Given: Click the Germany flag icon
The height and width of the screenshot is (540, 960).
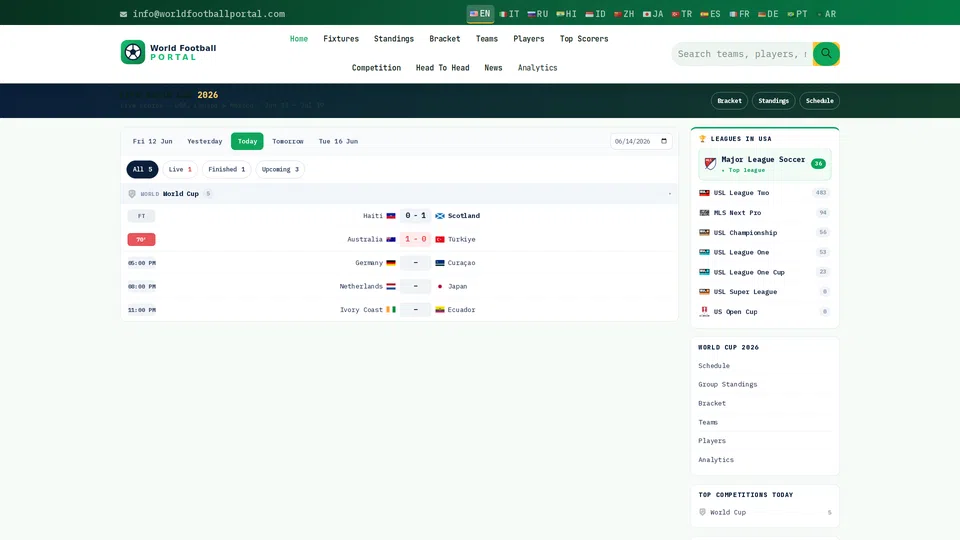Looking at the screenshot, I should coord(391,263).
